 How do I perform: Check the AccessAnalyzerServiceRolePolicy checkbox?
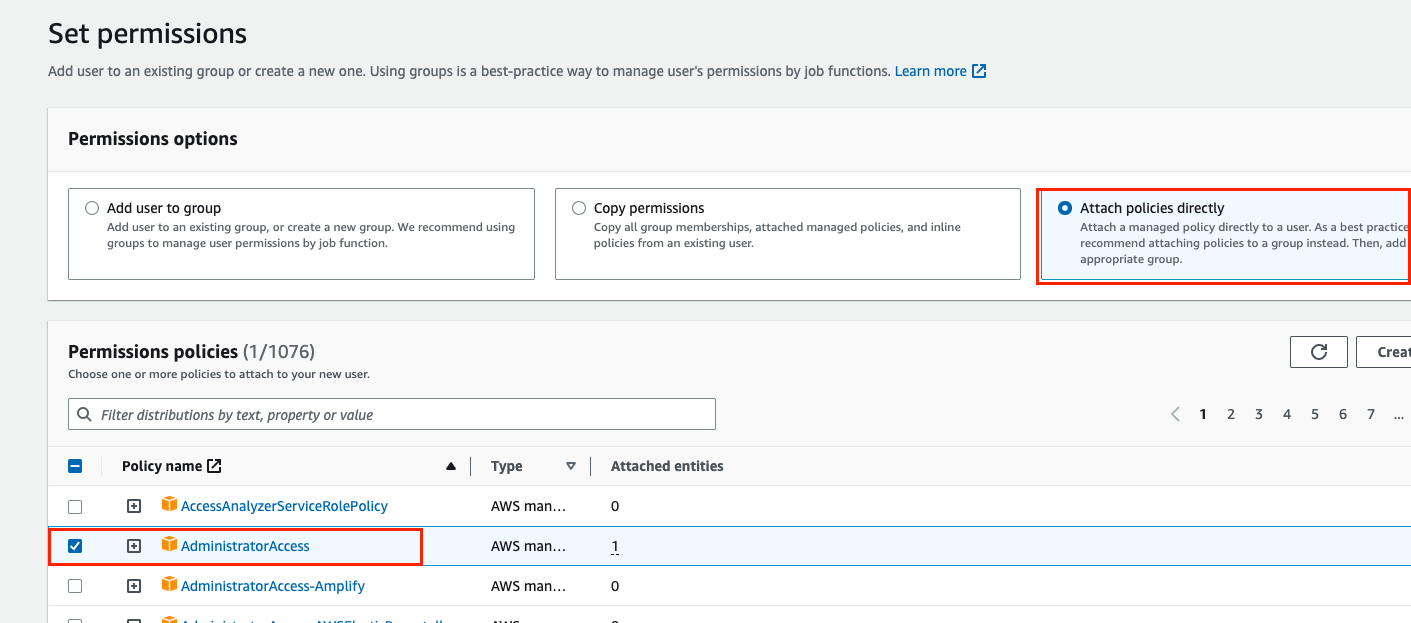point(75,506)
